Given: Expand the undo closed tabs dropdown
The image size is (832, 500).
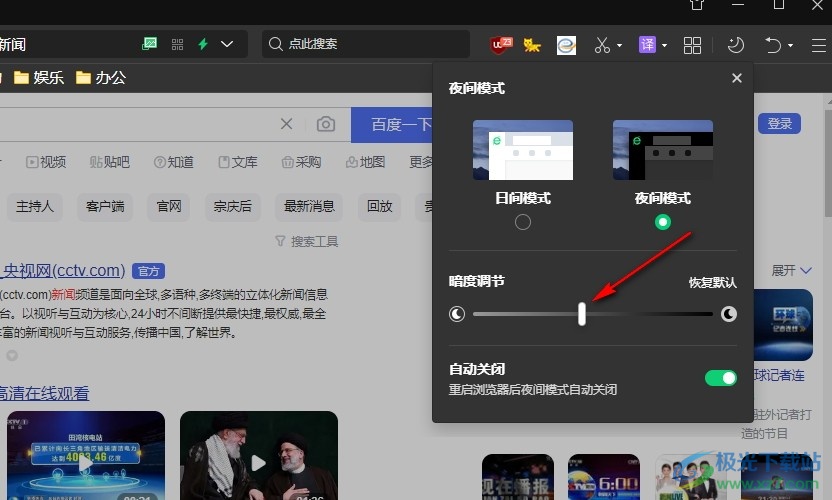Looking at the screenshot, I should (x=791, y=46).
